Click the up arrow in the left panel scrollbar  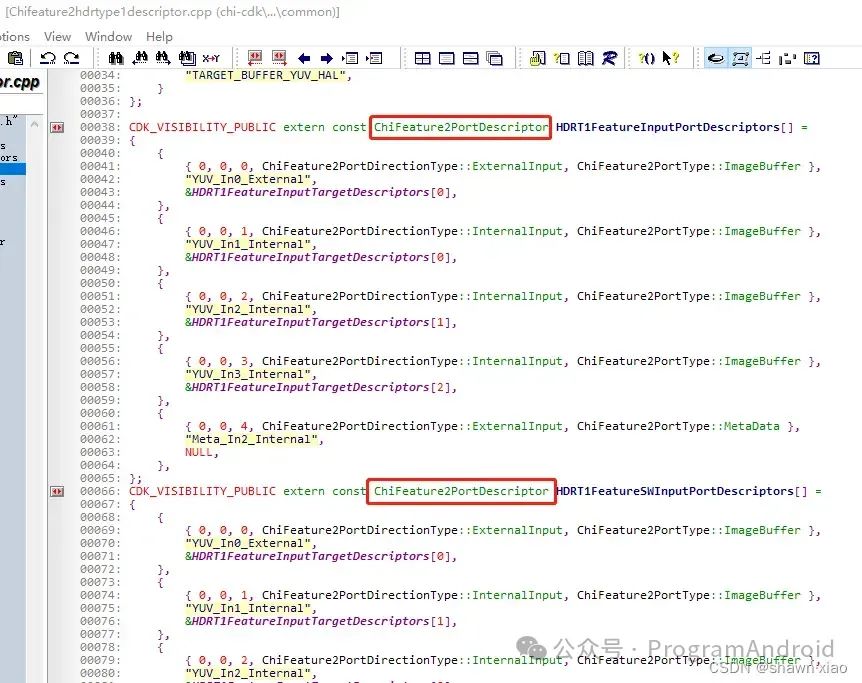point(34,124)
